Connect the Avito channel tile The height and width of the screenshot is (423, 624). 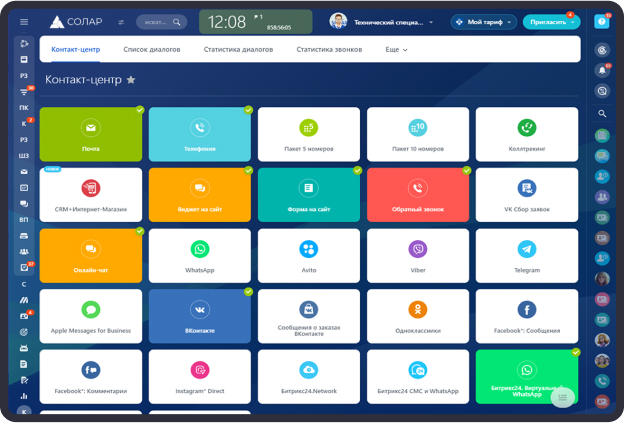click(309, 256)
